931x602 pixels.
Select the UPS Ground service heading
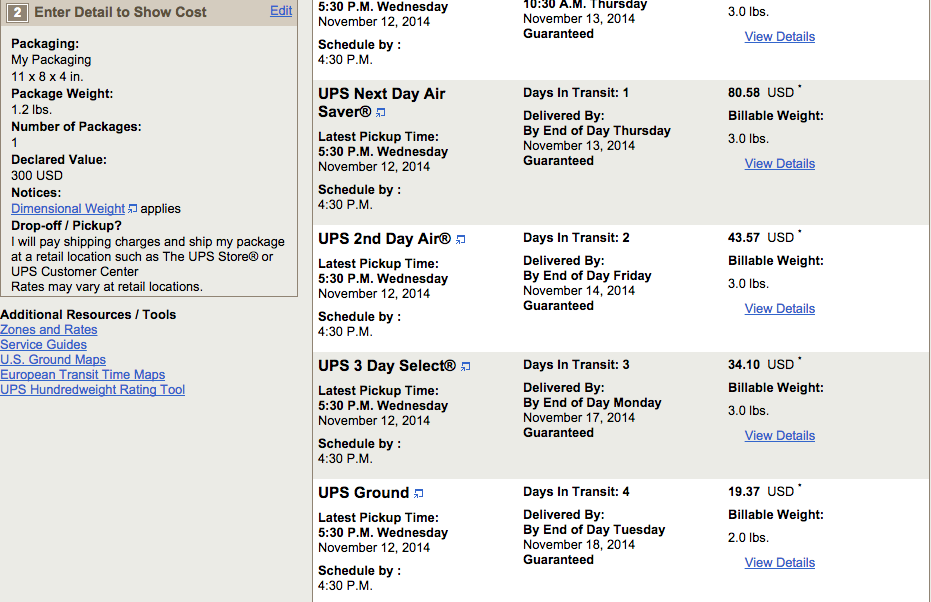click(x=363, y=493)
